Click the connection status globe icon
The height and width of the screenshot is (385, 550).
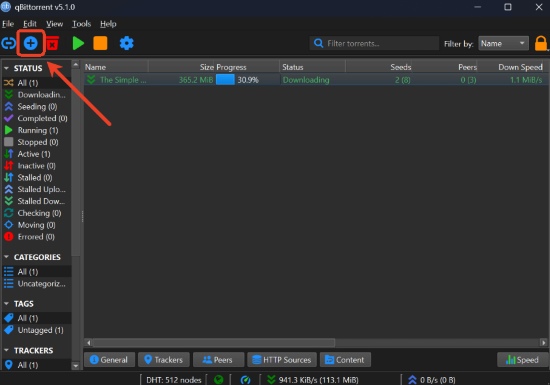[x=219, y=380]
